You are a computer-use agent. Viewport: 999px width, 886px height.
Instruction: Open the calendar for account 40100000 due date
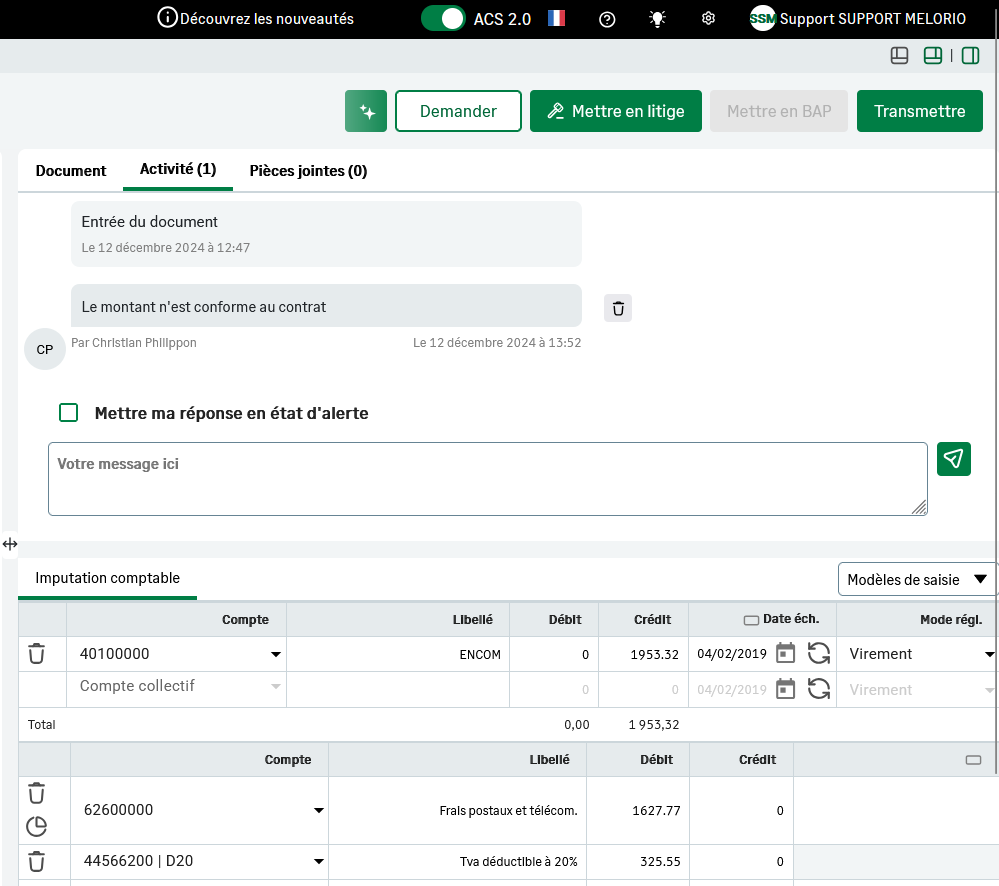[x=786, y=654]
